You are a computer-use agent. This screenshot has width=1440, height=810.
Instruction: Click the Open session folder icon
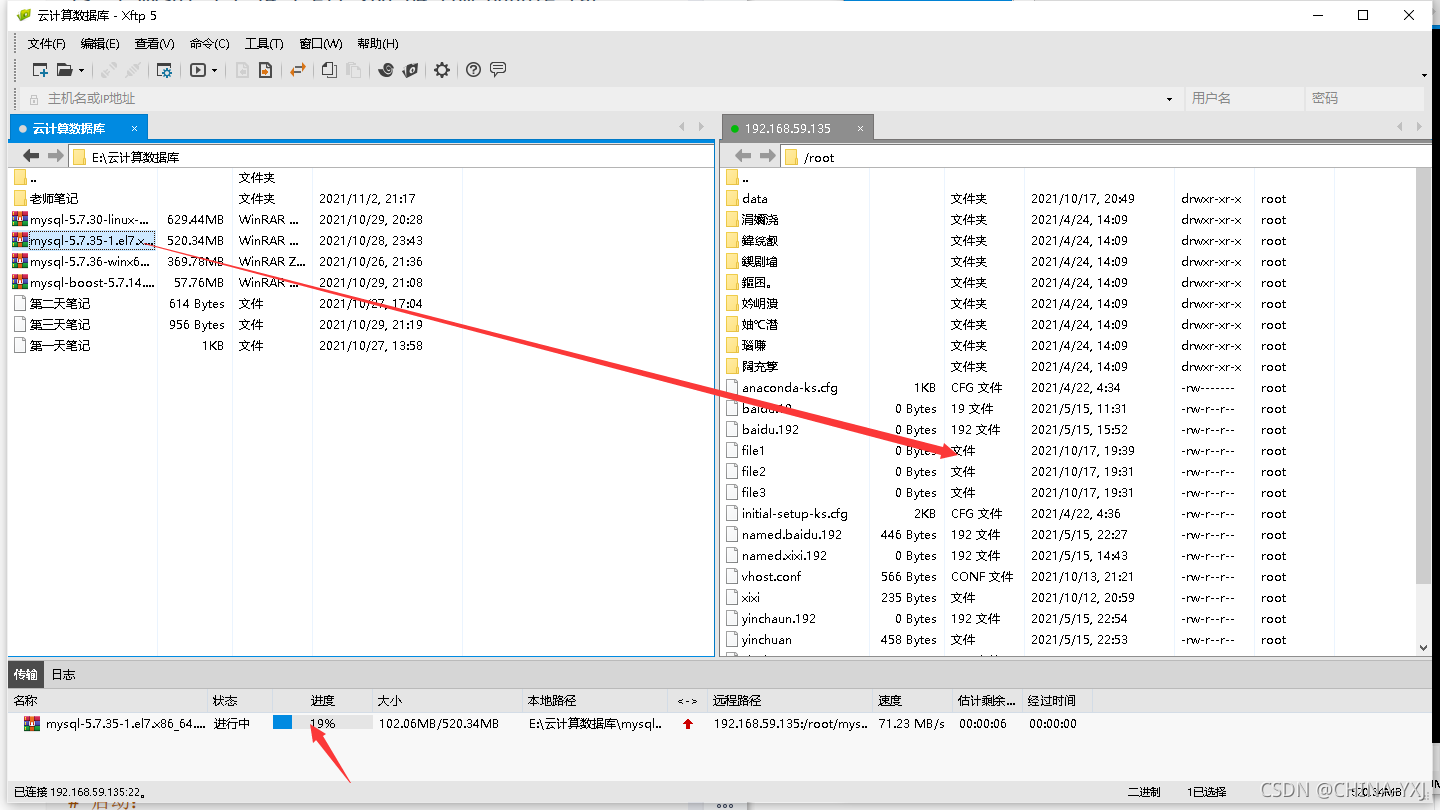point(64,70)
